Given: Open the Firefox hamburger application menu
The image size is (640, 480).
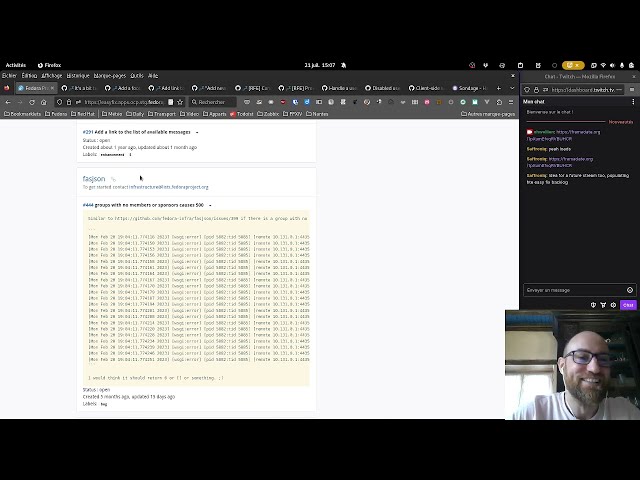Looking at the screenshot, I should pyautogui.click(x=511, y=102).
